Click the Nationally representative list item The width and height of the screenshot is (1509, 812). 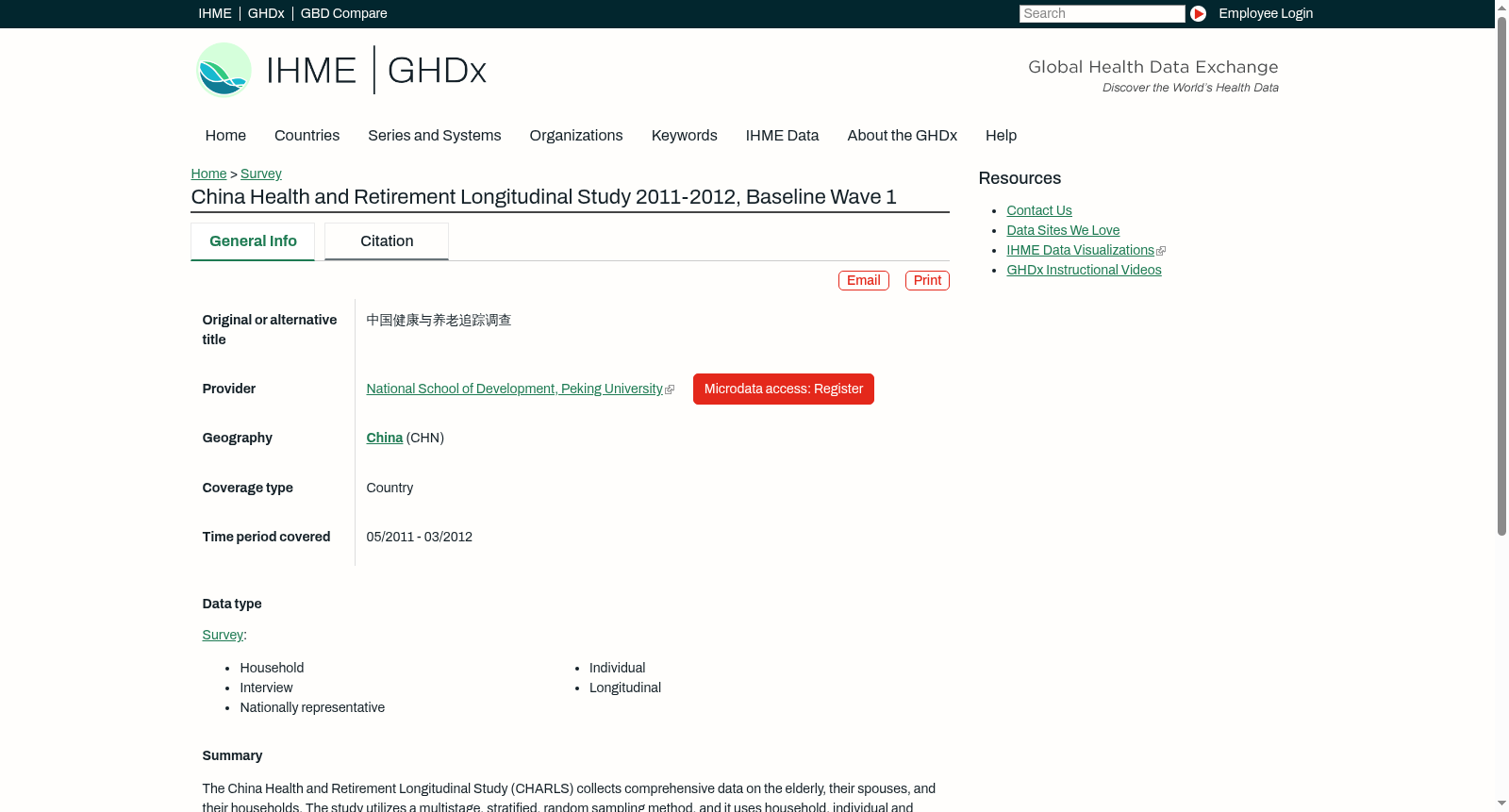tap(312, 707)
